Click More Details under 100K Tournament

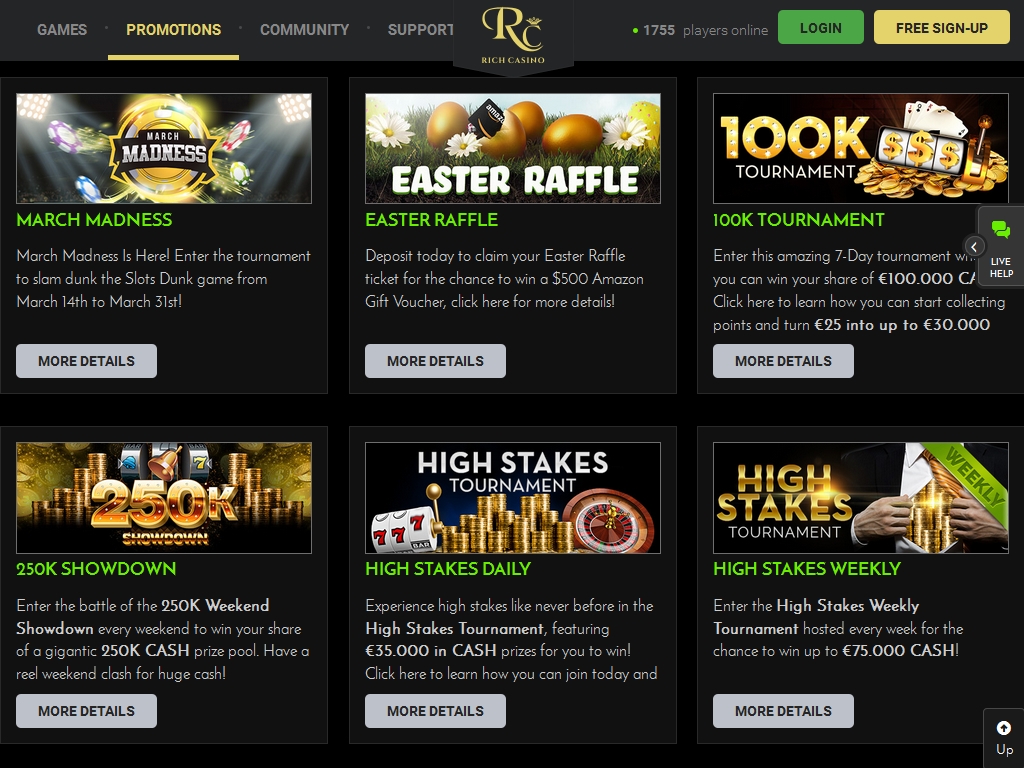coord(783,361)
